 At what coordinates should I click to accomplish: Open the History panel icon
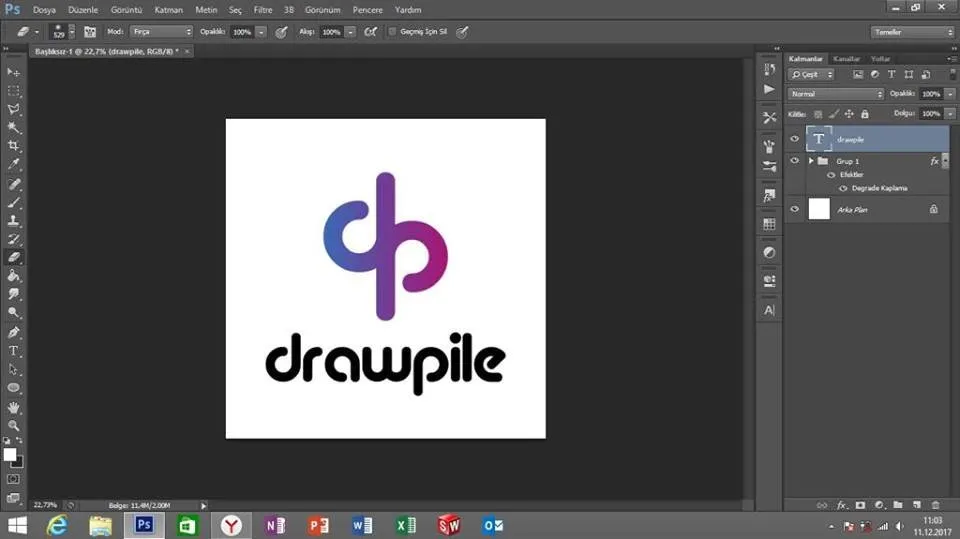[770, 69]
